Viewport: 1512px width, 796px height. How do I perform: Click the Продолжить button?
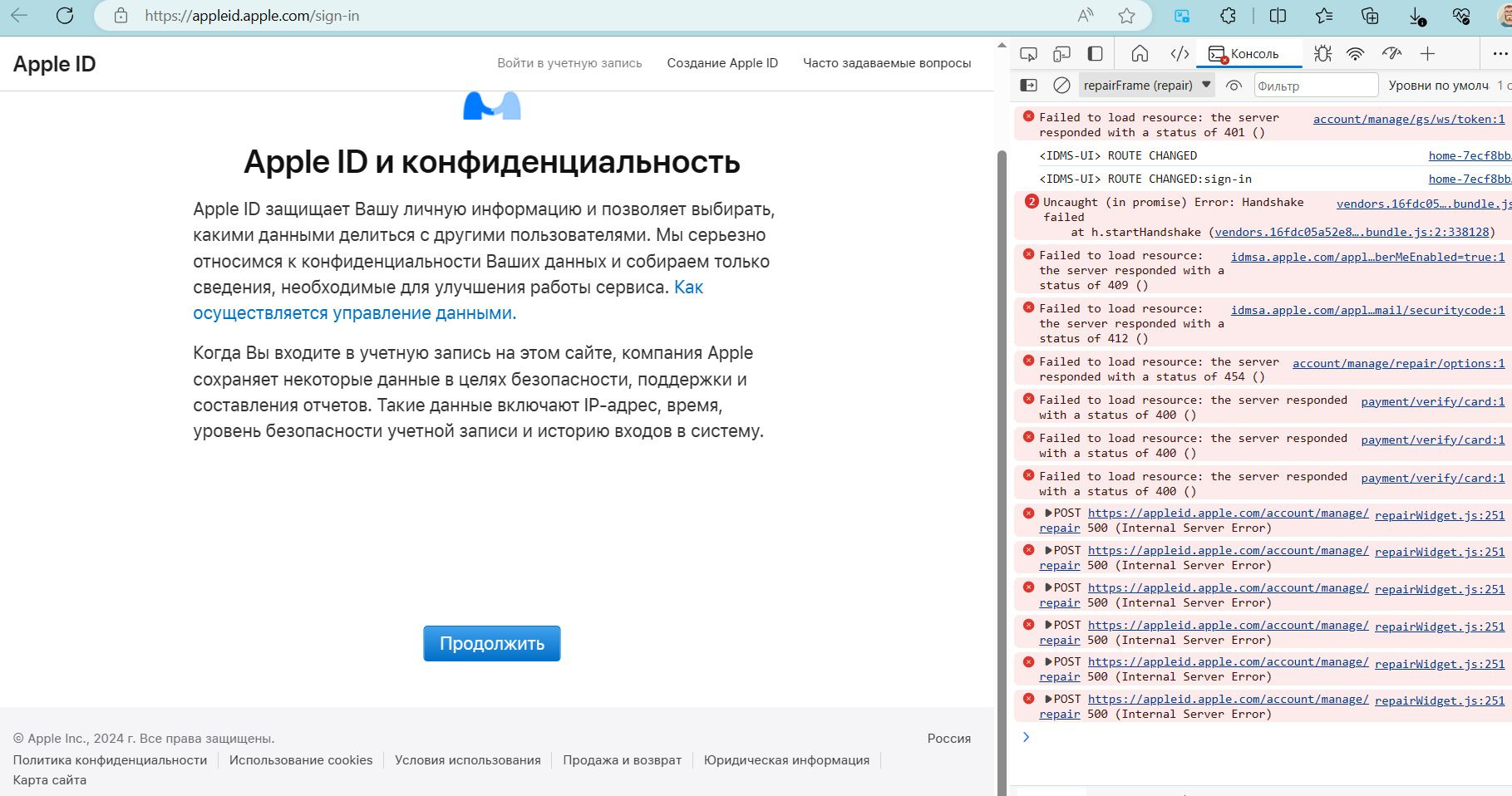492,643
